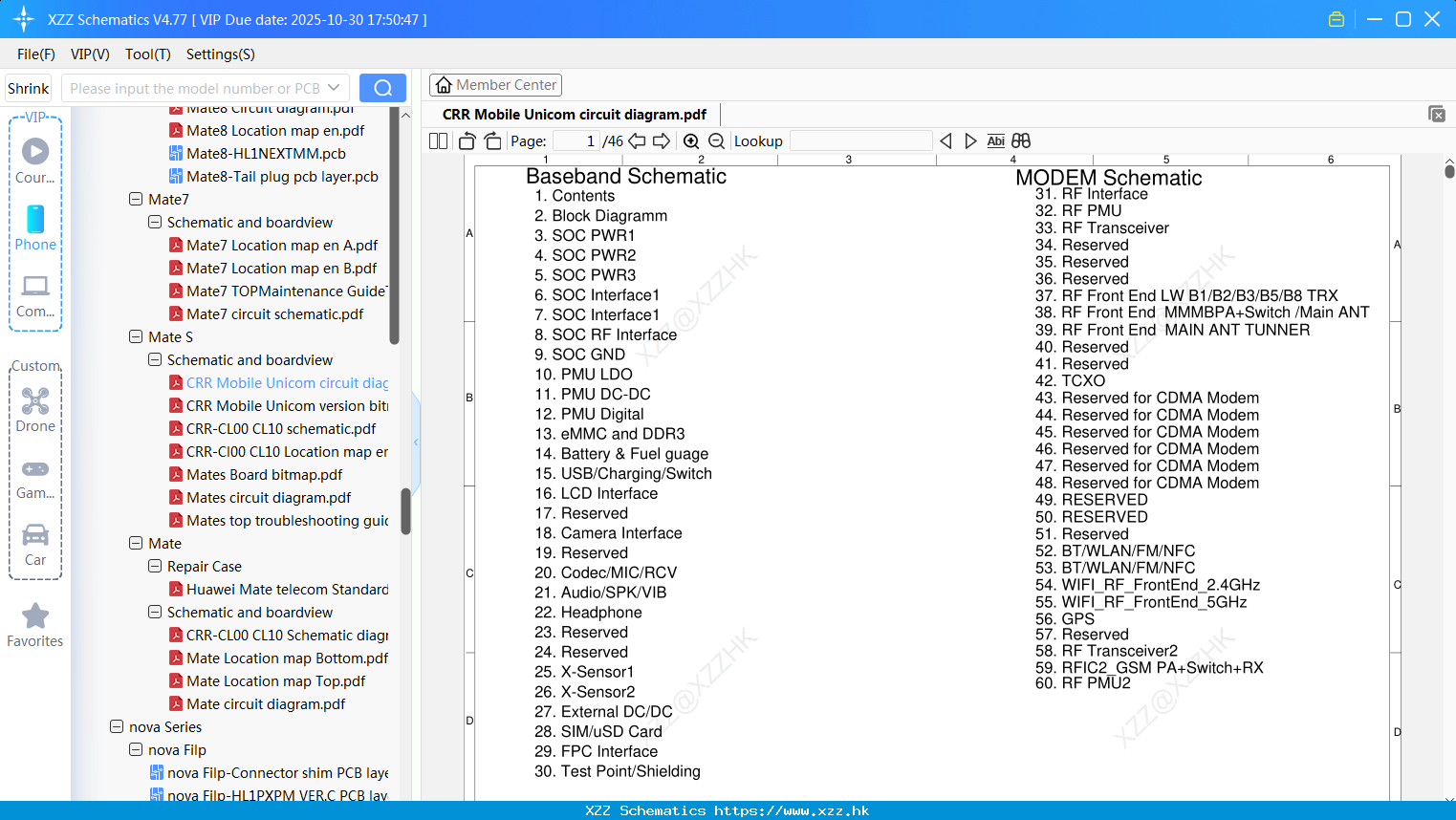Zoom out of the PDF

pos(716,140)
